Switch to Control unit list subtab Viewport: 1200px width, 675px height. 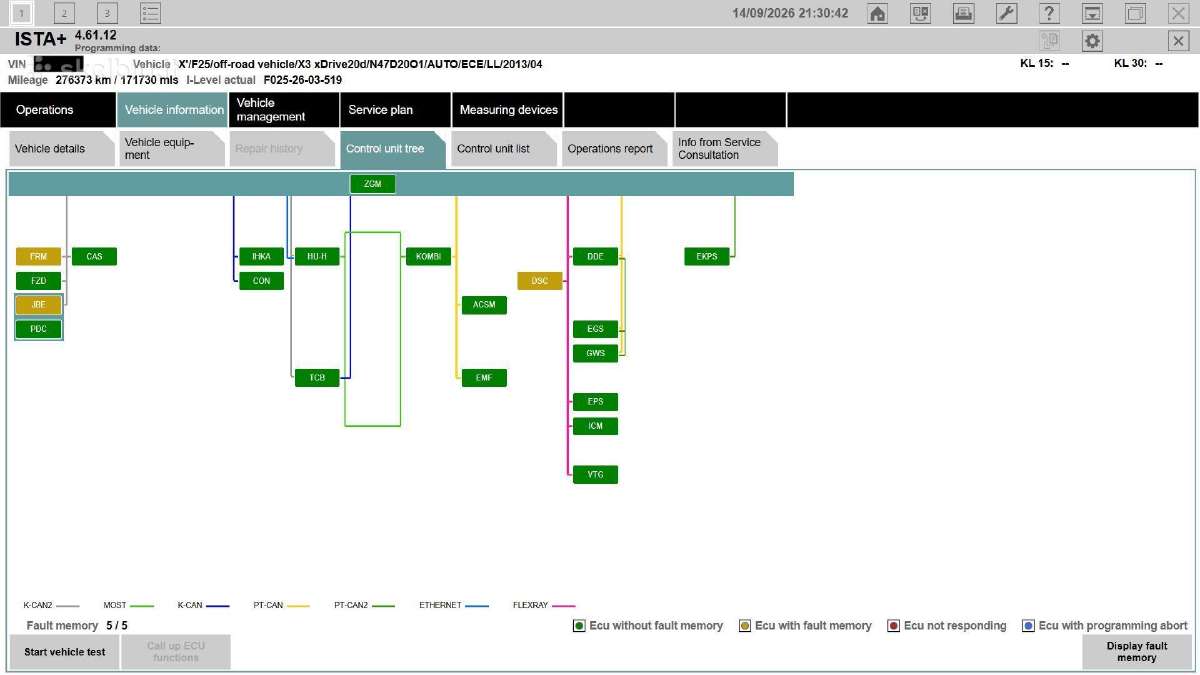pyautogui.click(x=503, y=149)
